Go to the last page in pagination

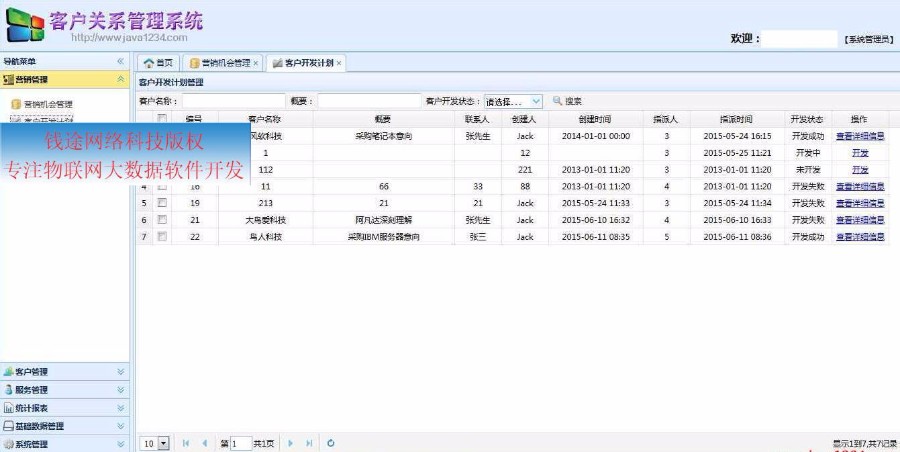point(309,443)
